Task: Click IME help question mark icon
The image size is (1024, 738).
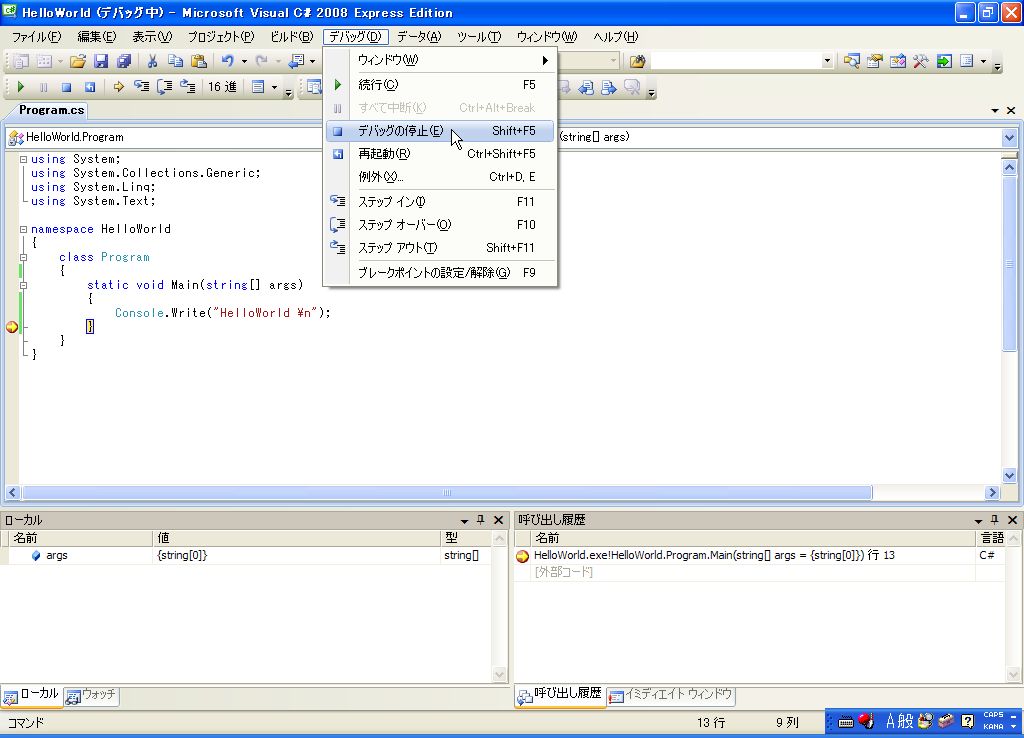Action: click(968, 721)
